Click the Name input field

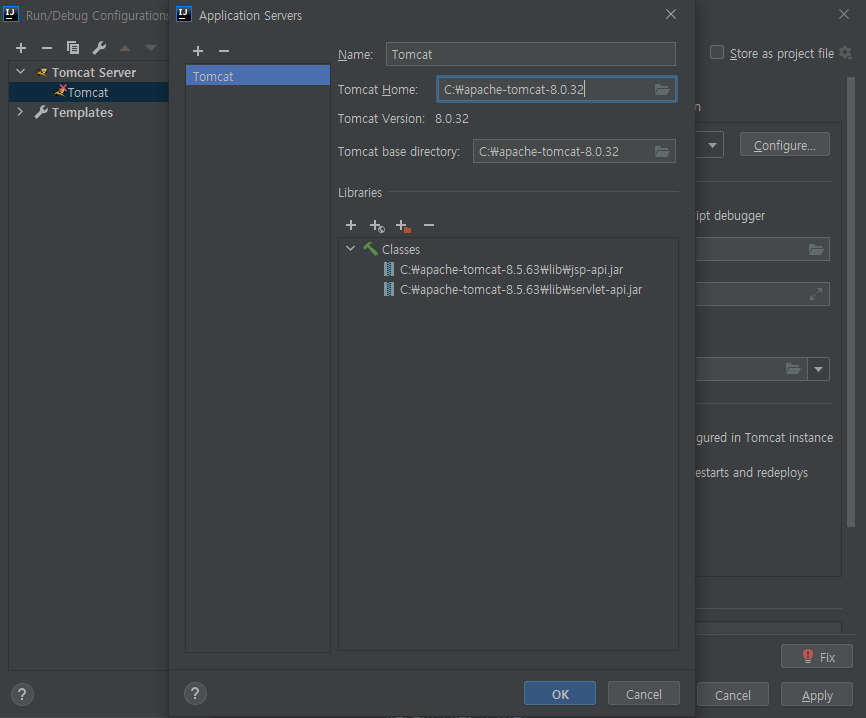pyautogui.click(x=530, y=54)
